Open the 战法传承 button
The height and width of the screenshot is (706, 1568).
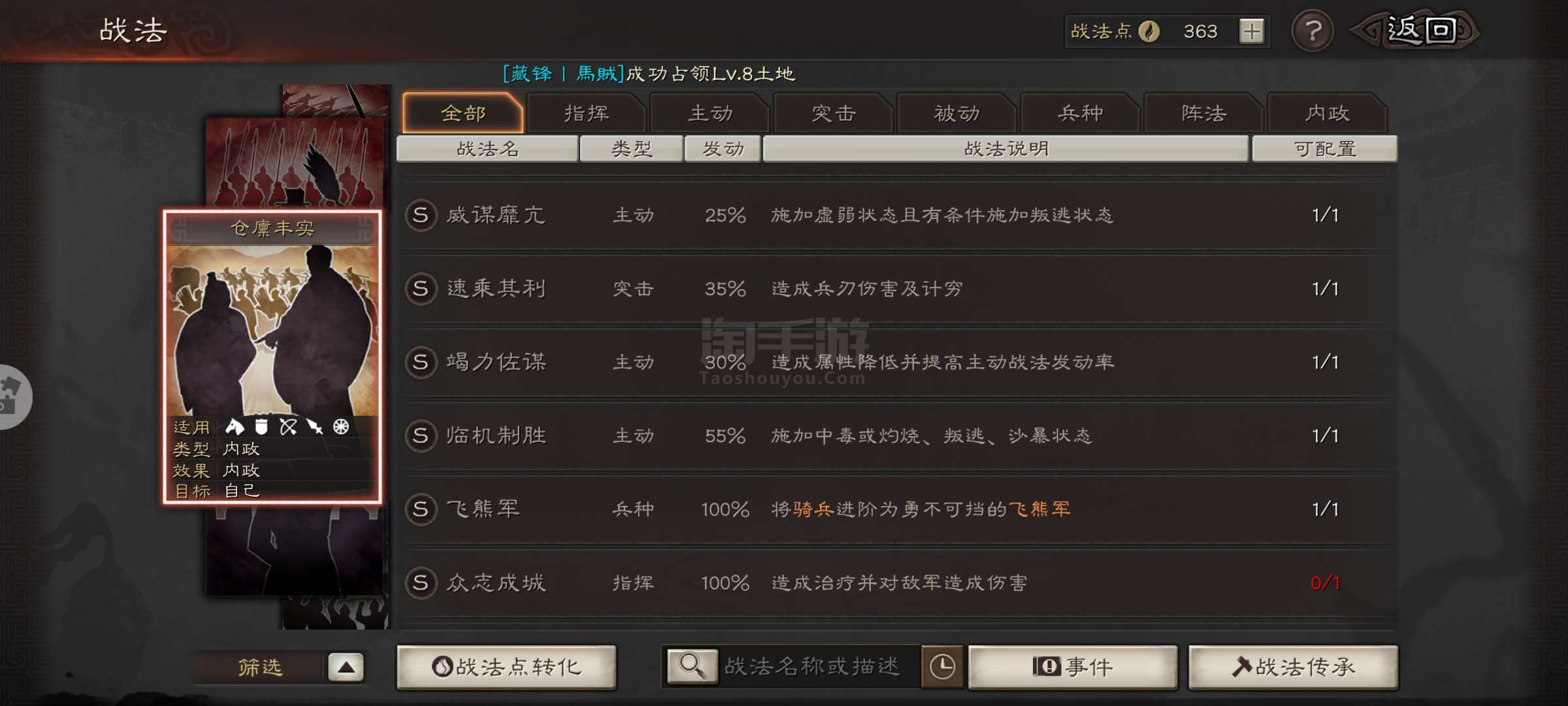(x=1293, y=667)
